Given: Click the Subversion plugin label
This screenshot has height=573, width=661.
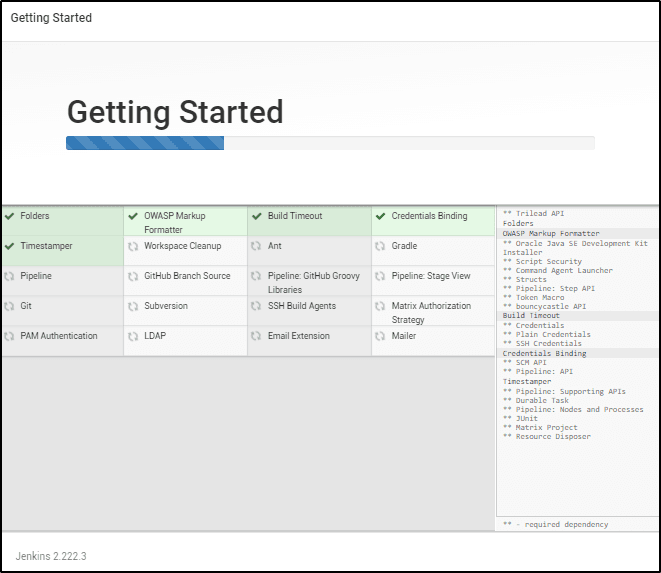Looking at the screenshot, I should tap(165, 306).
